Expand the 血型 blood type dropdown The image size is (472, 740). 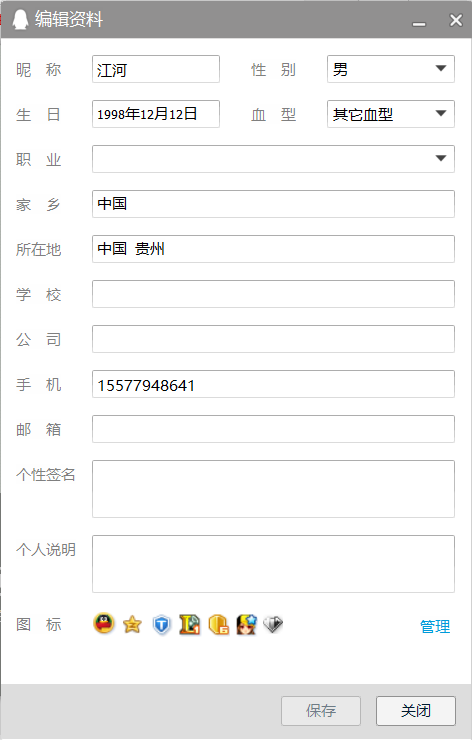point(391,114)
